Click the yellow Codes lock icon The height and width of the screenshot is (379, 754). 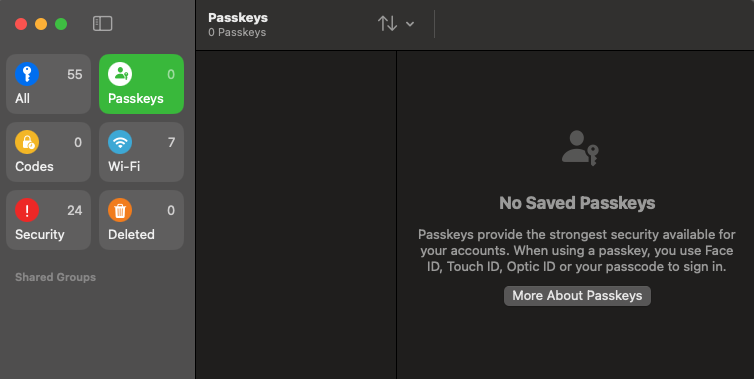click(27, 142)
